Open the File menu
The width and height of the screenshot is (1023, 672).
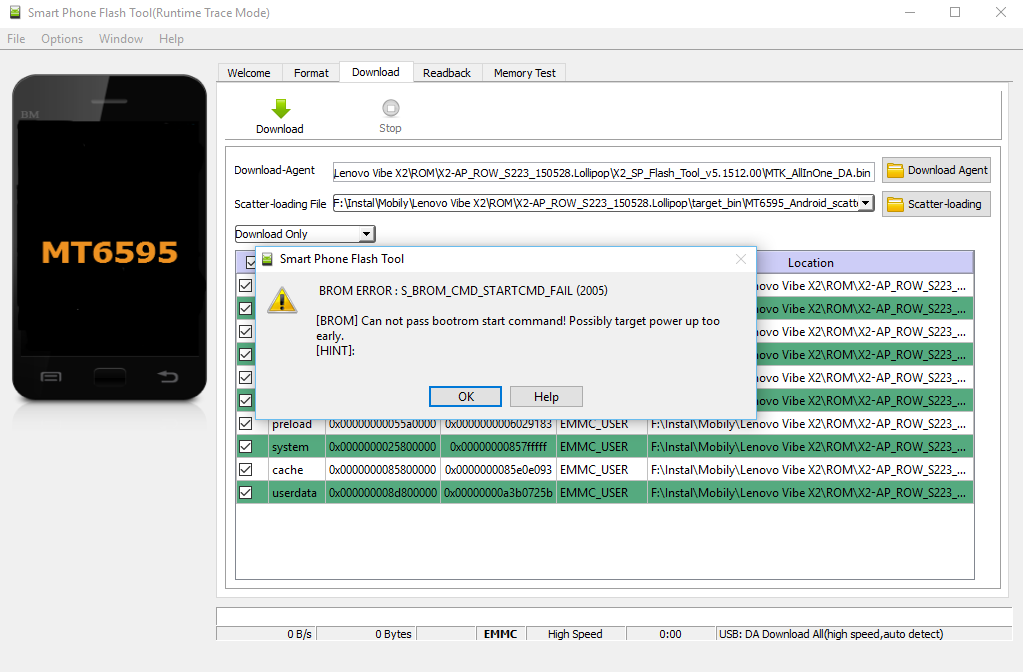pos(16,38)
